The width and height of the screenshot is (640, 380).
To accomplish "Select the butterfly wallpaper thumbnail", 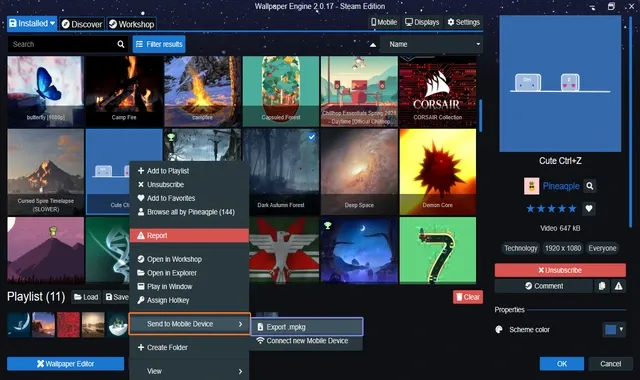I will click(46, 91).
